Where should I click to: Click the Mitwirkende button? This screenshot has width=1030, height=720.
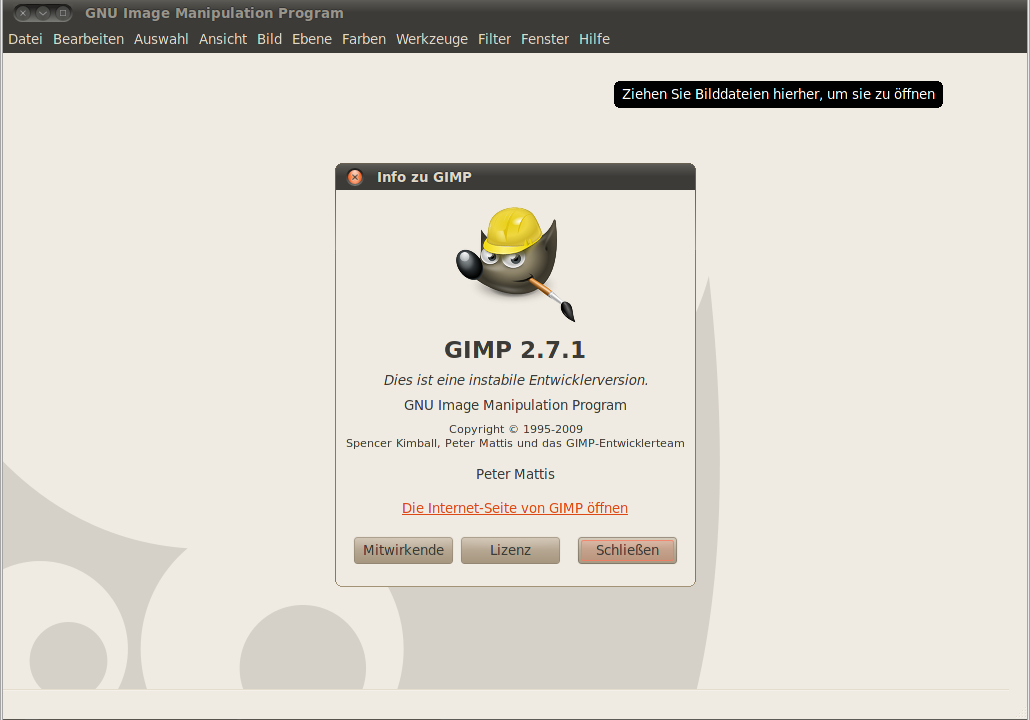403,550
